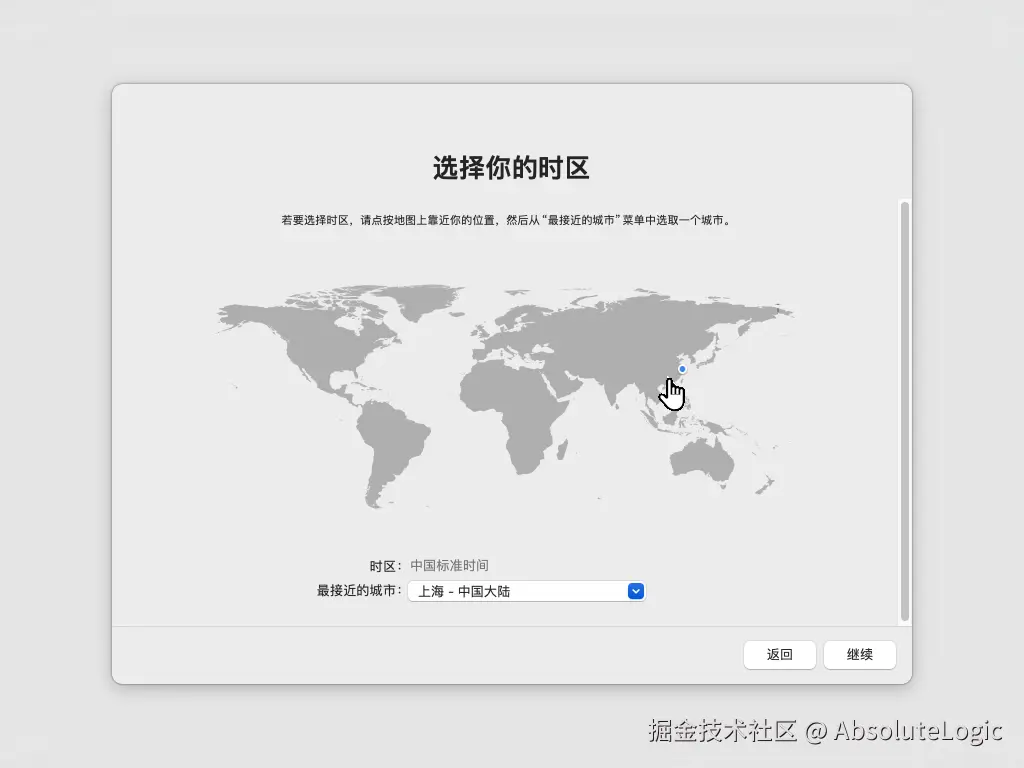Click the 返回 (Back) button
Image resolution: width=1024 pixels, height=768 pixels.
point(779,654)
